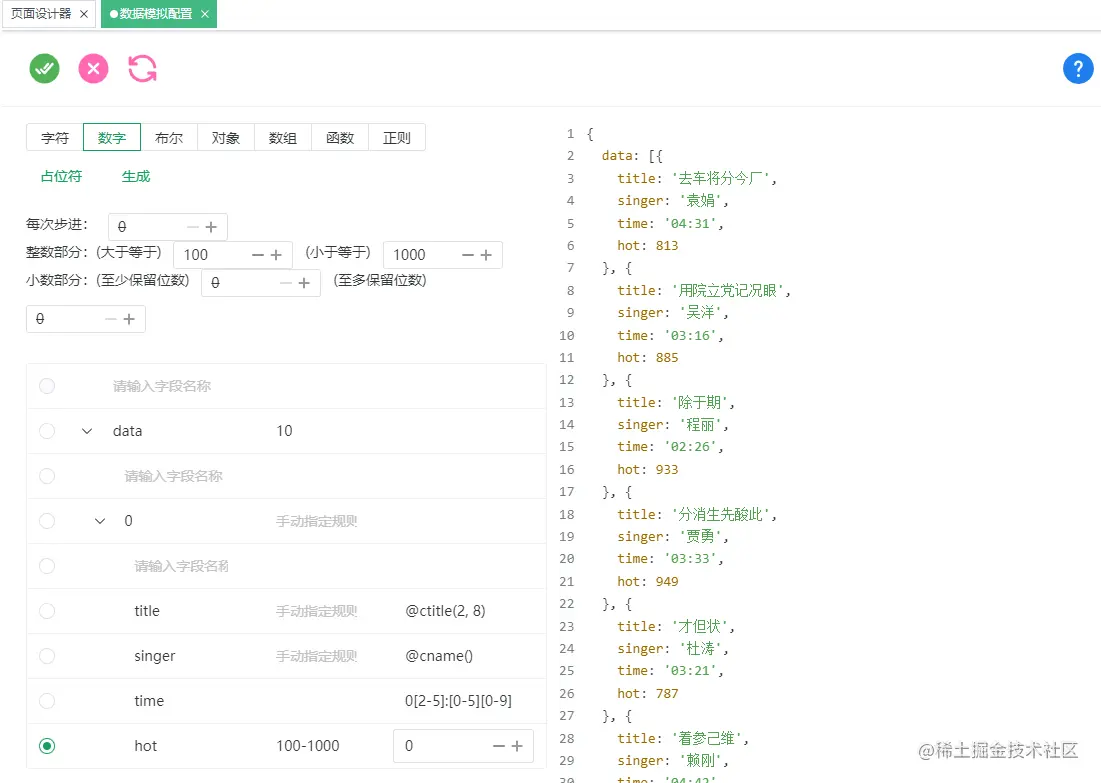Select the 正则 type tab

pos(397,138)
